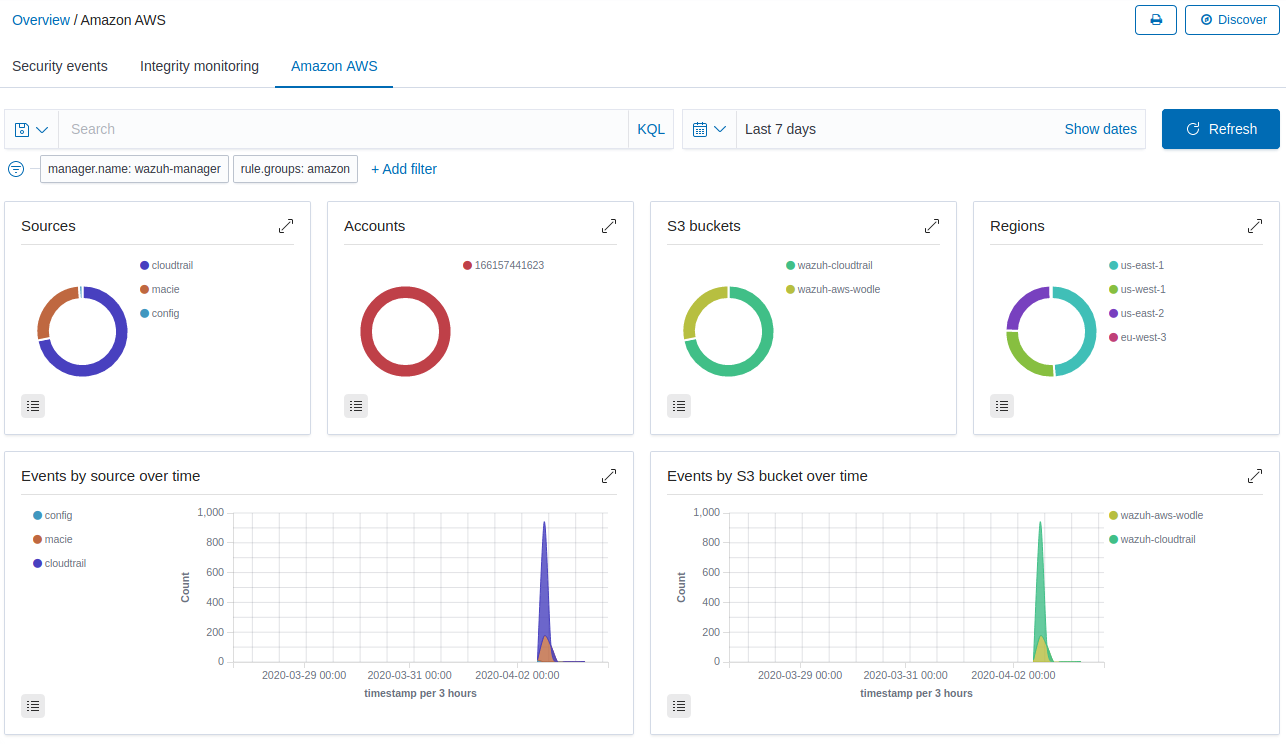Expand Events by S3 bucket panel

tap(1255, 476)
